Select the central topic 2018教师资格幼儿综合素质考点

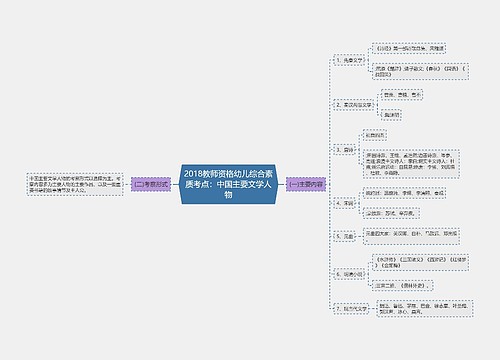(x=228, y=184)
